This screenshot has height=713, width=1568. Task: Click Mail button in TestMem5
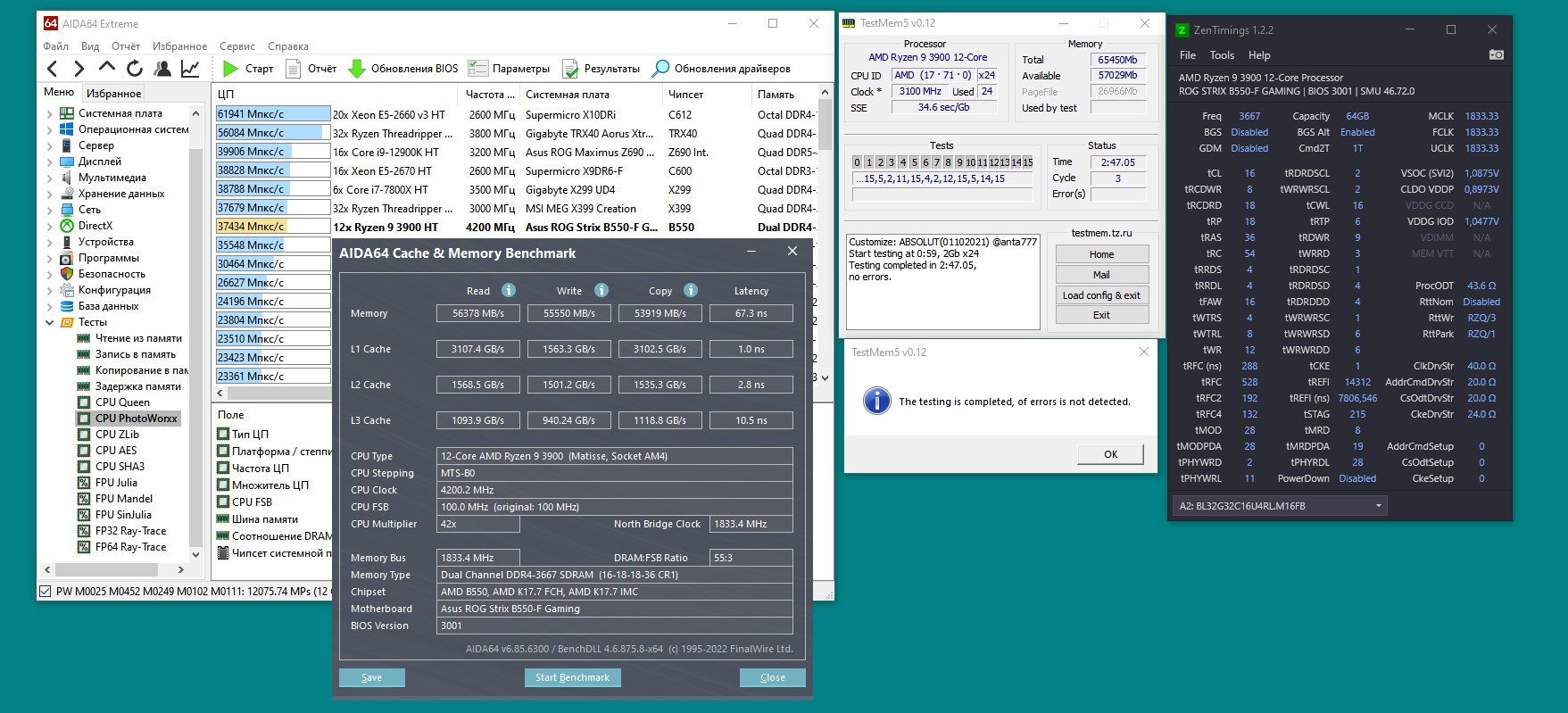(x=1101, y=275)
